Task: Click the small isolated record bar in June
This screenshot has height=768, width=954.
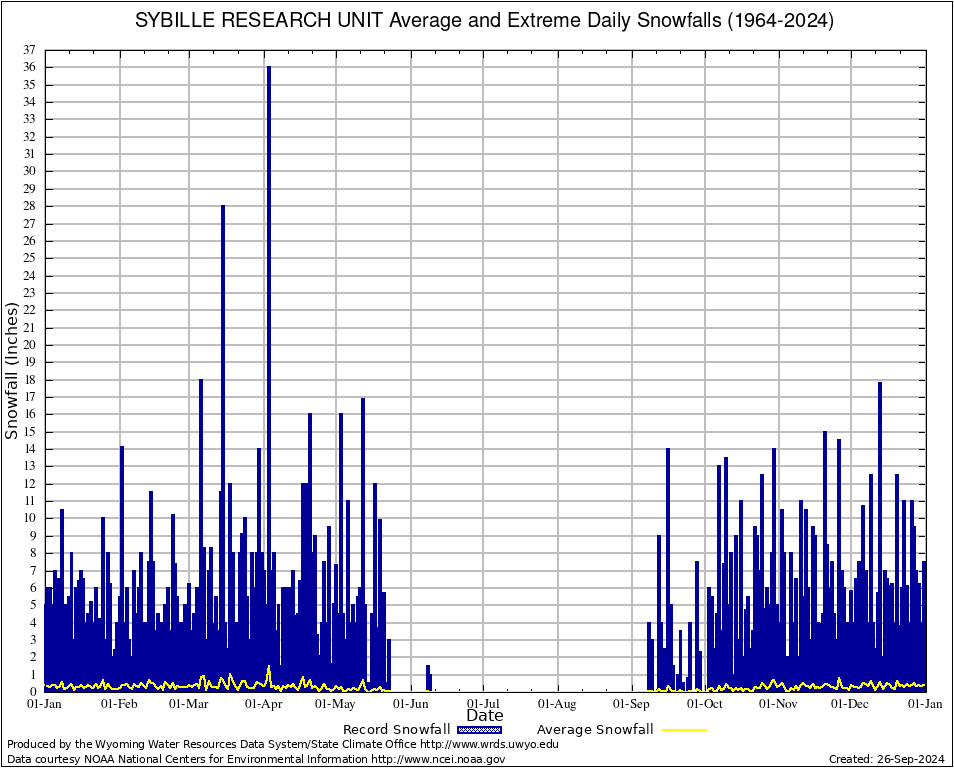Action: 428,678
